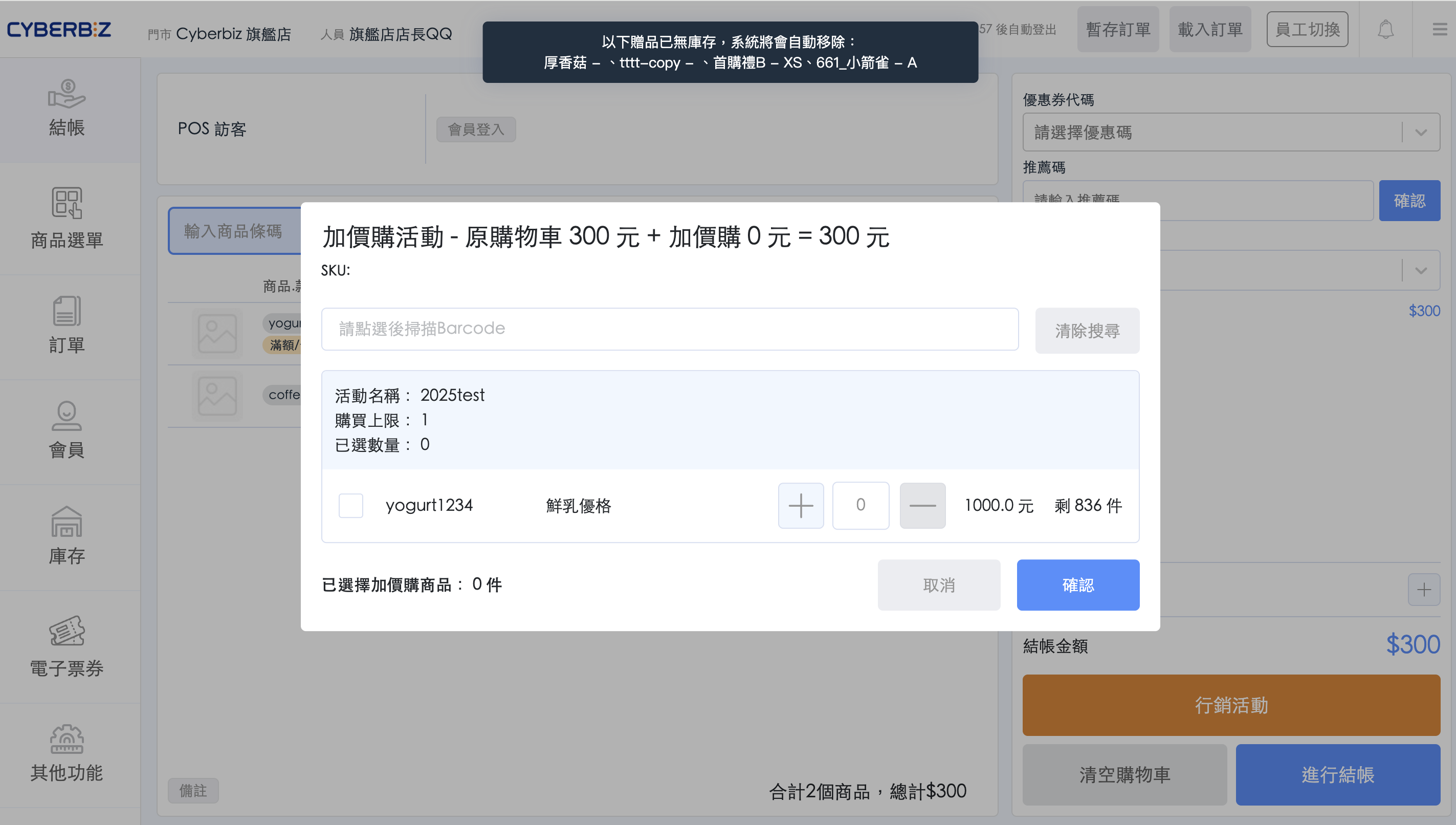This screenshot has width=1456, height=825.
Task: Expand the dropdown below the referral code
Action: (x=1420, y=270)
